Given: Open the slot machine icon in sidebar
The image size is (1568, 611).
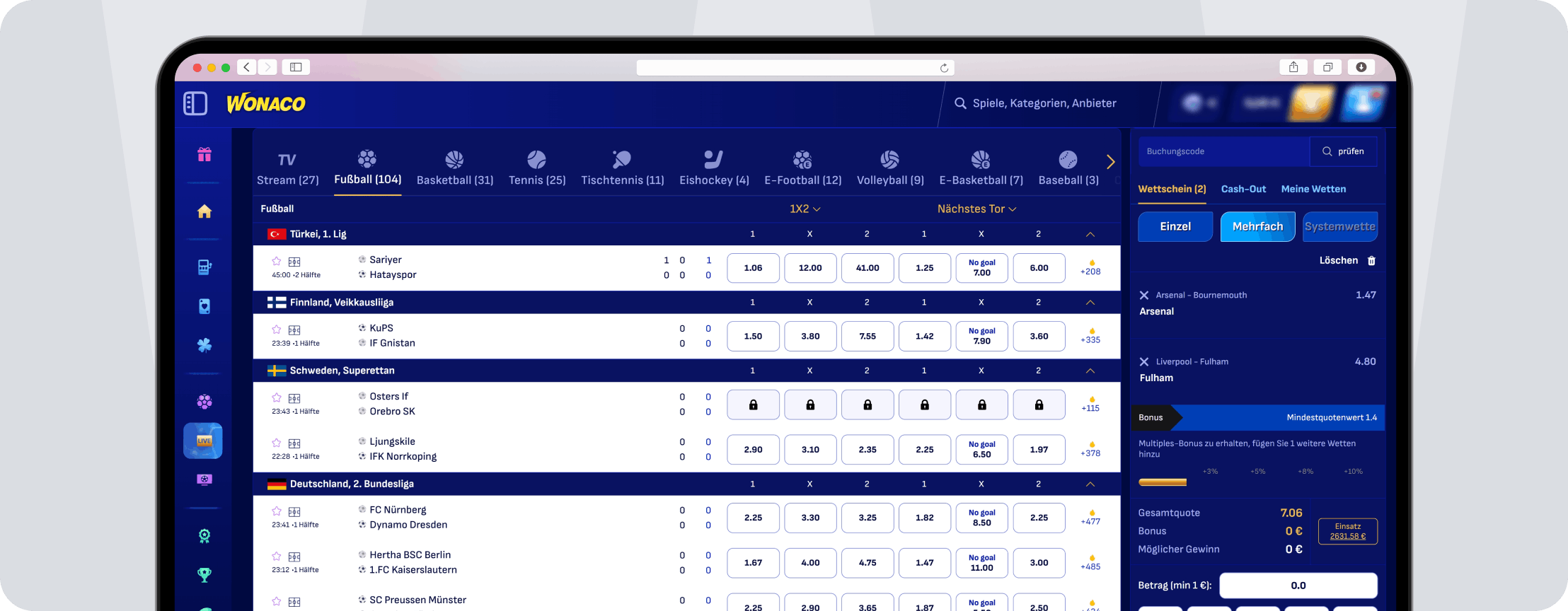Looking at the screenshot, I should coord(204,267).
